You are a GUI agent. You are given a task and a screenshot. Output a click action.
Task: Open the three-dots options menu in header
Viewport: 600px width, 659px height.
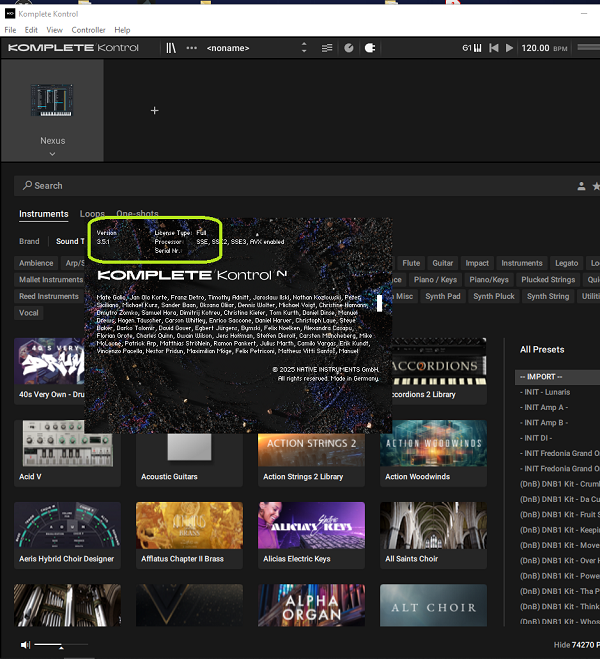(192, 48)
